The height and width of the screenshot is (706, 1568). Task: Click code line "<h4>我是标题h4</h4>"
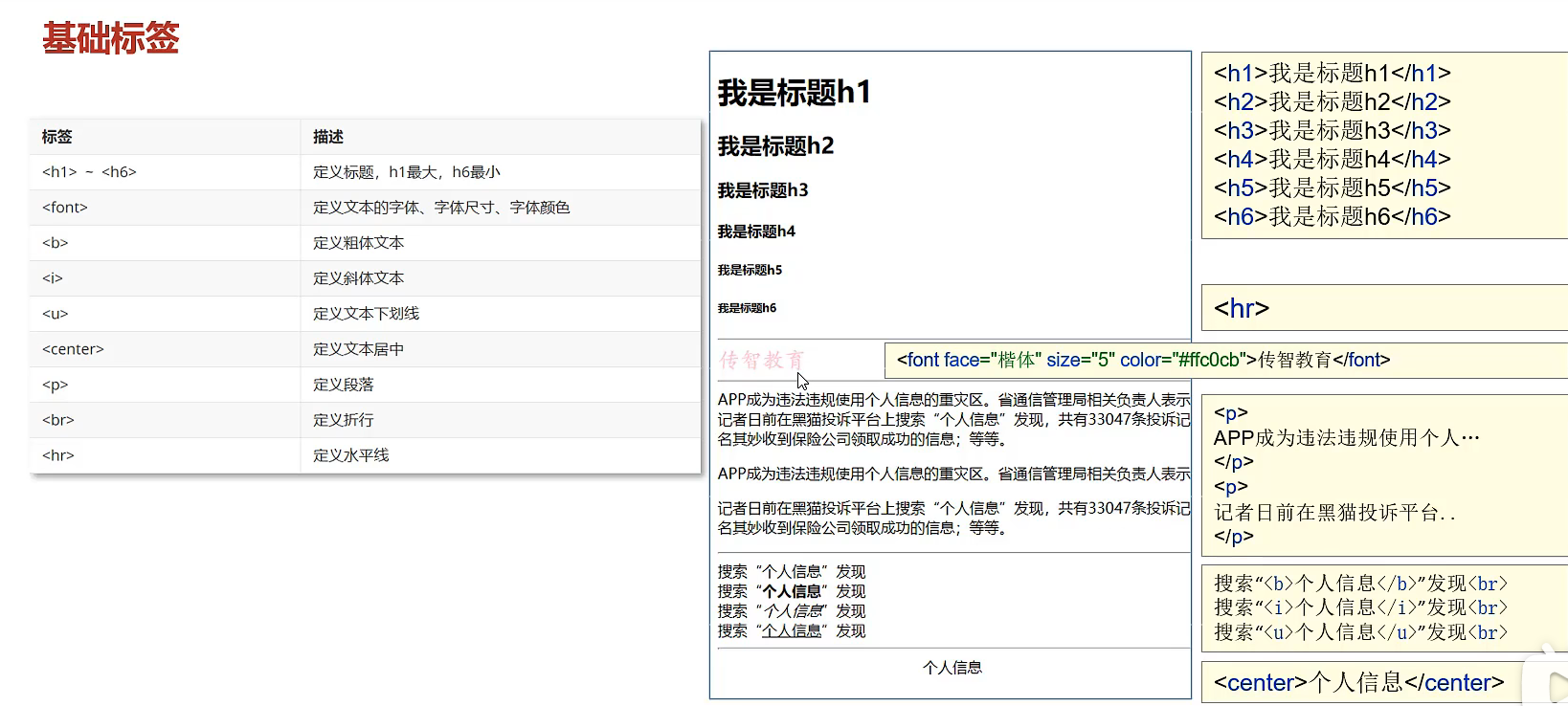point(1333,159)
